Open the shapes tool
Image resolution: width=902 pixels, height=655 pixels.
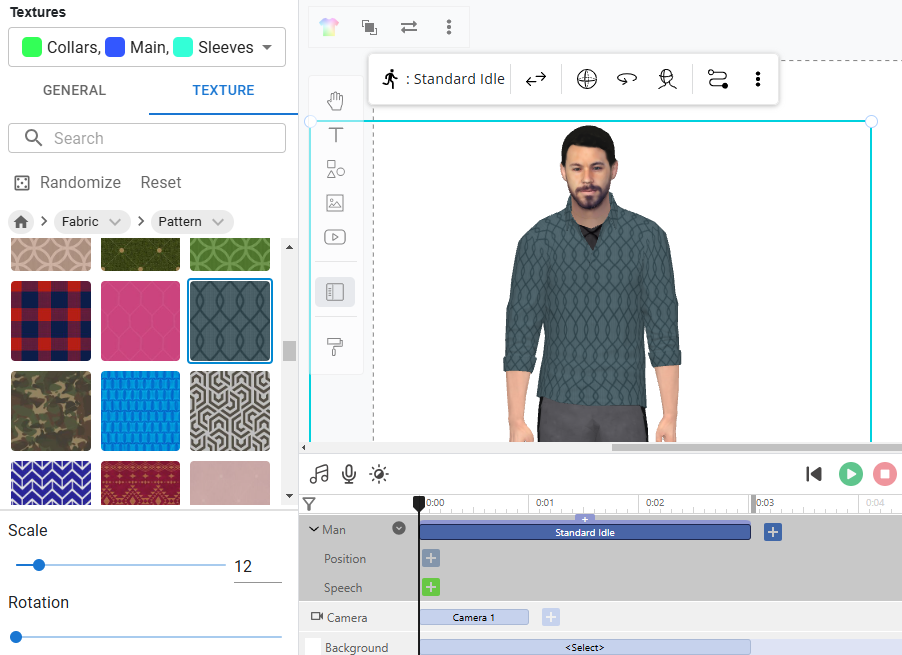[336, 169]
